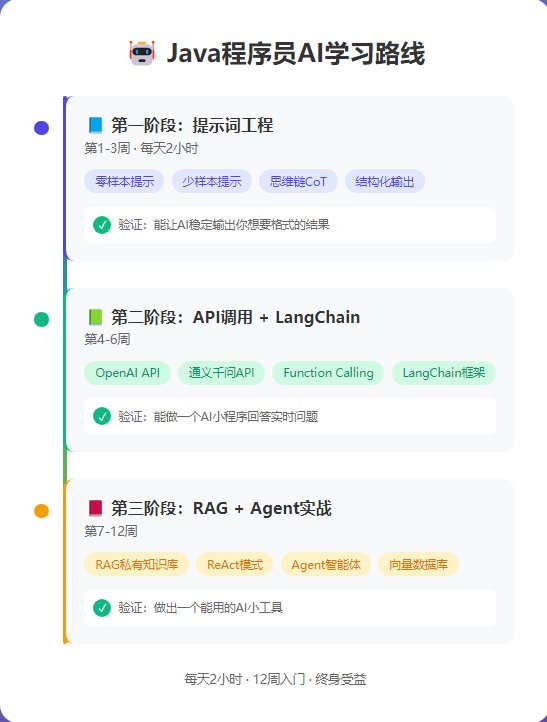547x722 pixels.
Task: Select the orange timeline dot for stage three
Action: click(x=41, y=511)
